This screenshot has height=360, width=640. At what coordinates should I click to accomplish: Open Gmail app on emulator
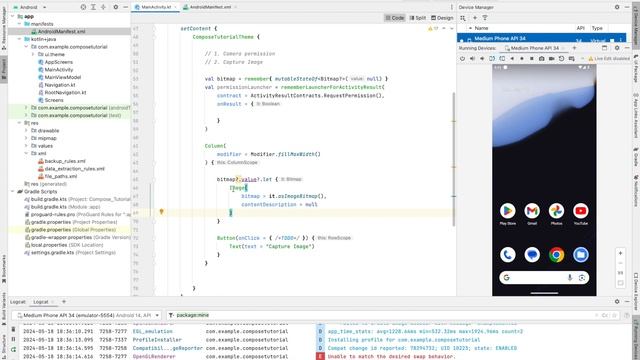(532, 211)
